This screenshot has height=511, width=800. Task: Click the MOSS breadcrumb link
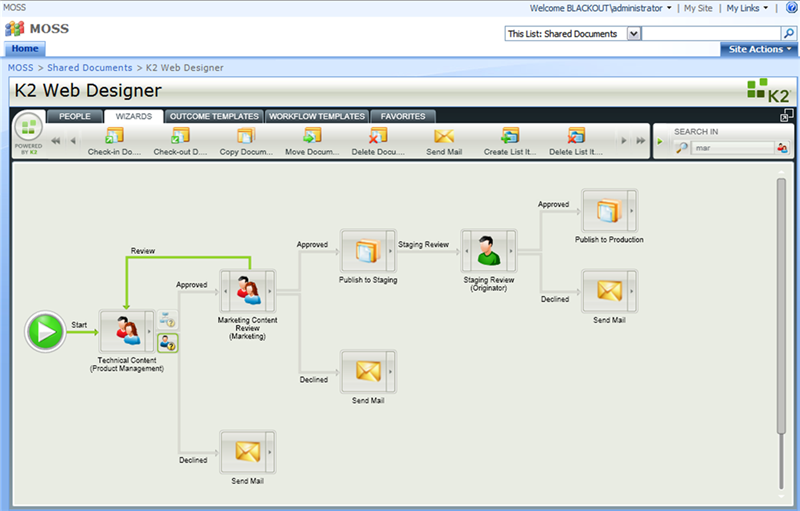20,68
